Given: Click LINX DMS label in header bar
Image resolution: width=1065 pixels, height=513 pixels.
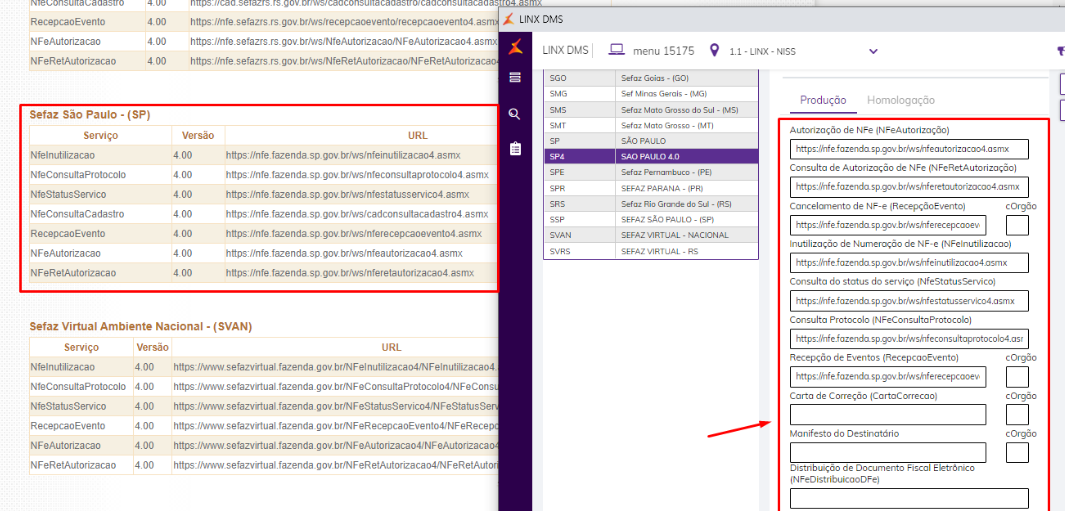Looking at the screenshot, I should point(565,51).
